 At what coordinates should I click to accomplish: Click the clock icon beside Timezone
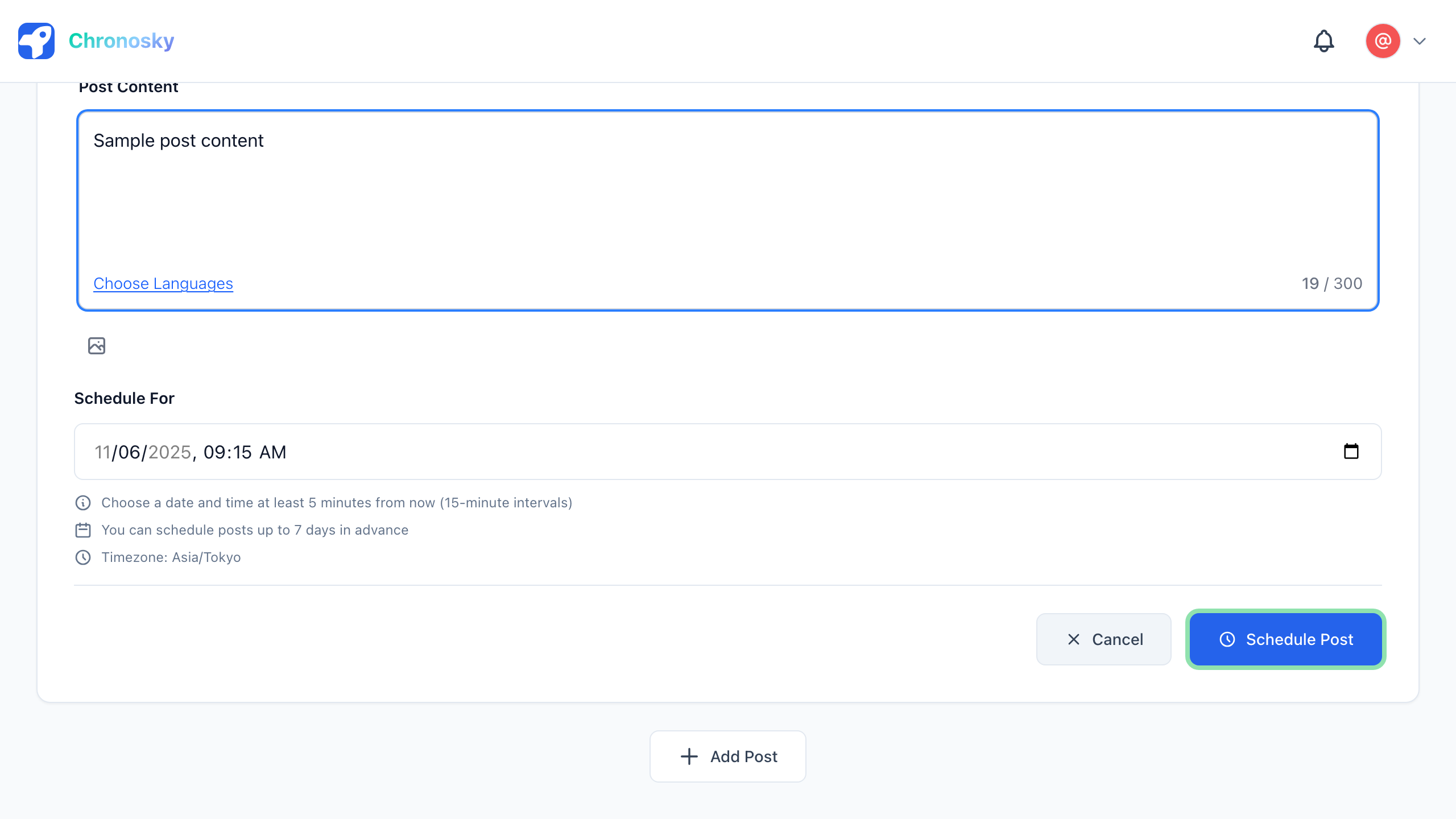pyautogui.click(x=83, y=557)
